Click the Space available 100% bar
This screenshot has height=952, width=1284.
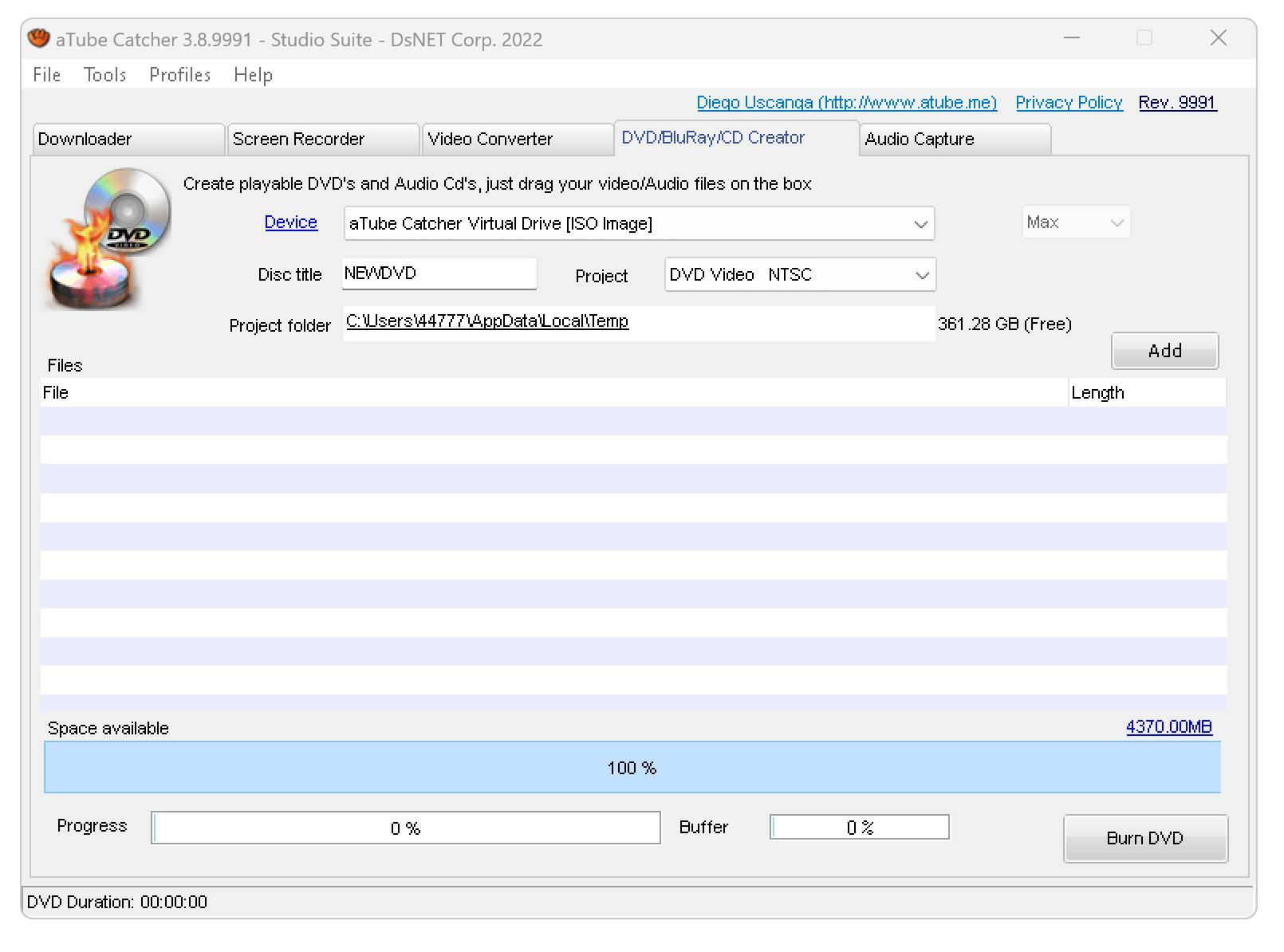632,768
